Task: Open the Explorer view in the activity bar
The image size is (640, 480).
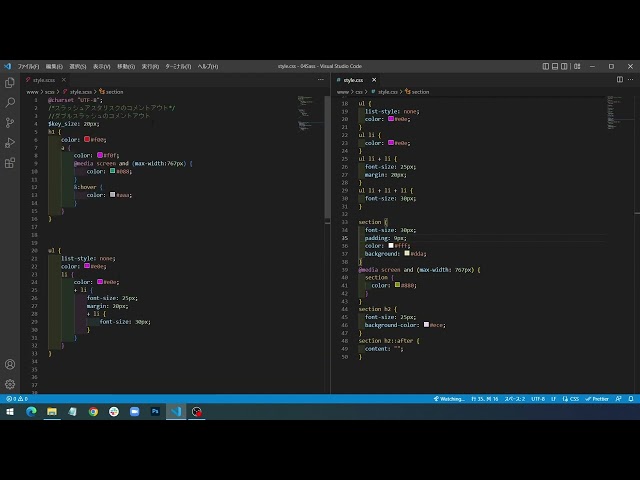Action: click(10, 83)
